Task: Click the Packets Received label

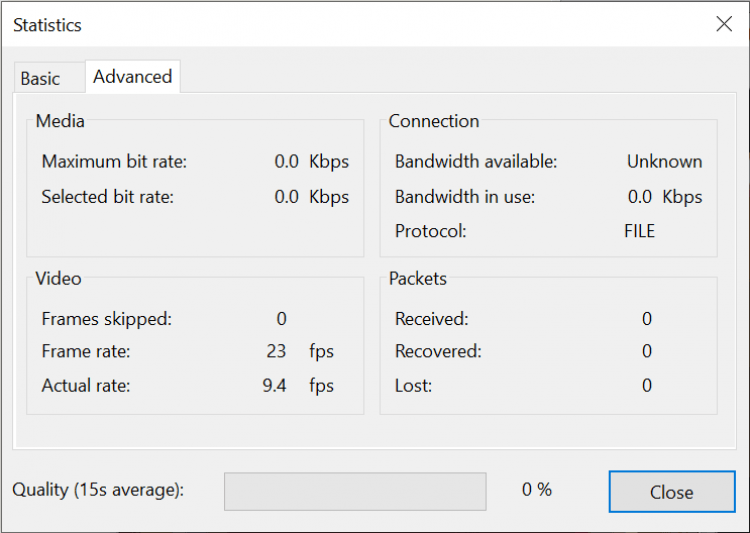Action: pyautogui.click(x=431, y=319)
